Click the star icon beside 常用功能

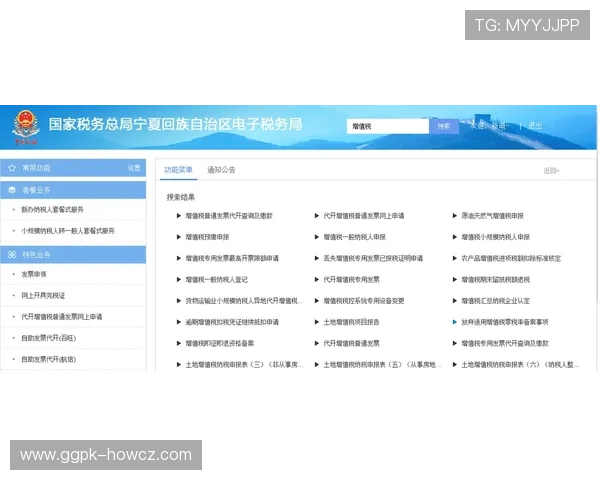pyautogui.click(x=12, y=168)
